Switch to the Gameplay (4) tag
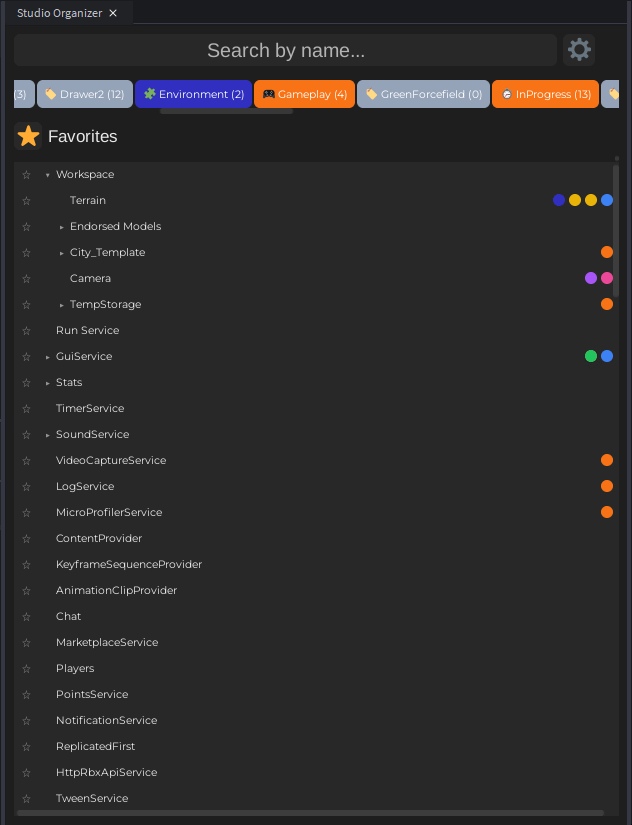This screenshot has height=825, width=632. click(x=304, y=94)
